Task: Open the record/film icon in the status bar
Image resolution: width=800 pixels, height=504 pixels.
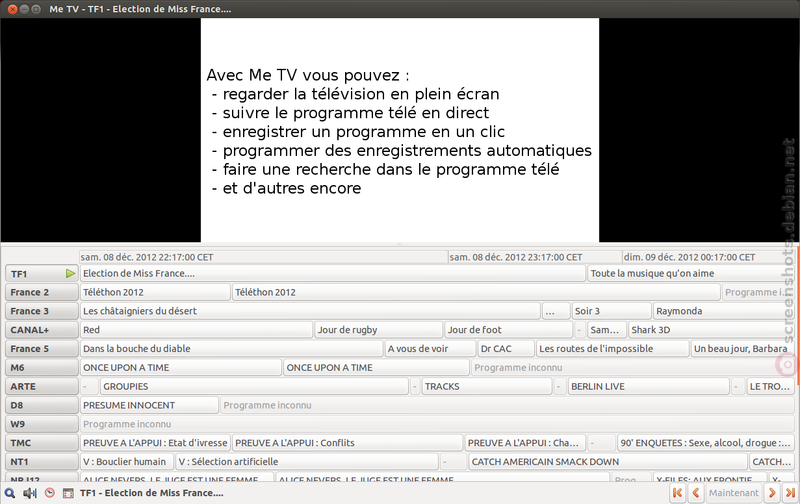Action: click(68, 493)
